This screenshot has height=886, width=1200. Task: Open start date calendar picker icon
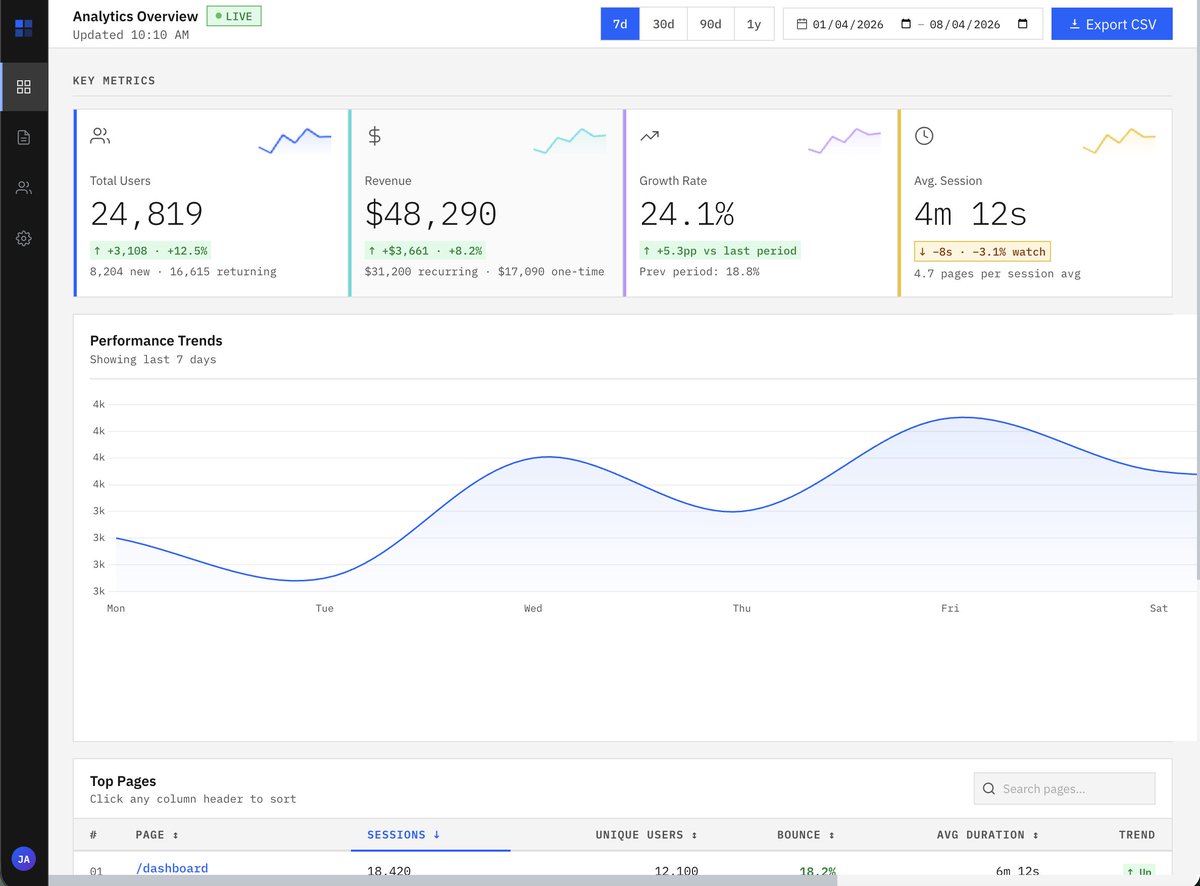coord(906,24)
